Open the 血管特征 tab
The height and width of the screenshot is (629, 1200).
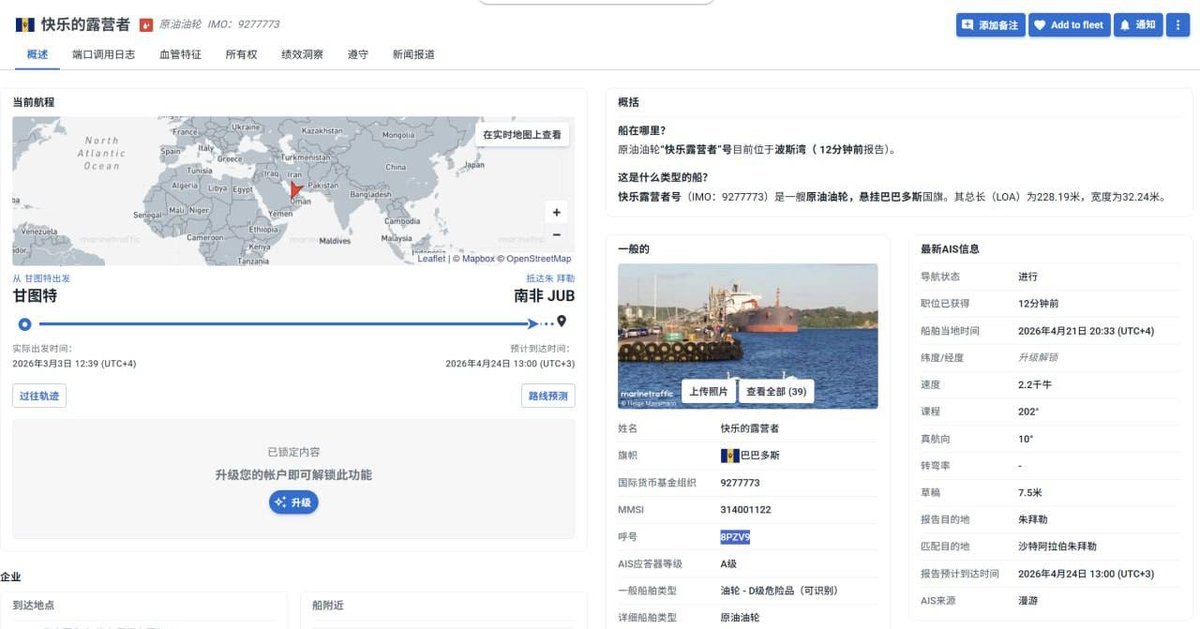tap(180, 54)
